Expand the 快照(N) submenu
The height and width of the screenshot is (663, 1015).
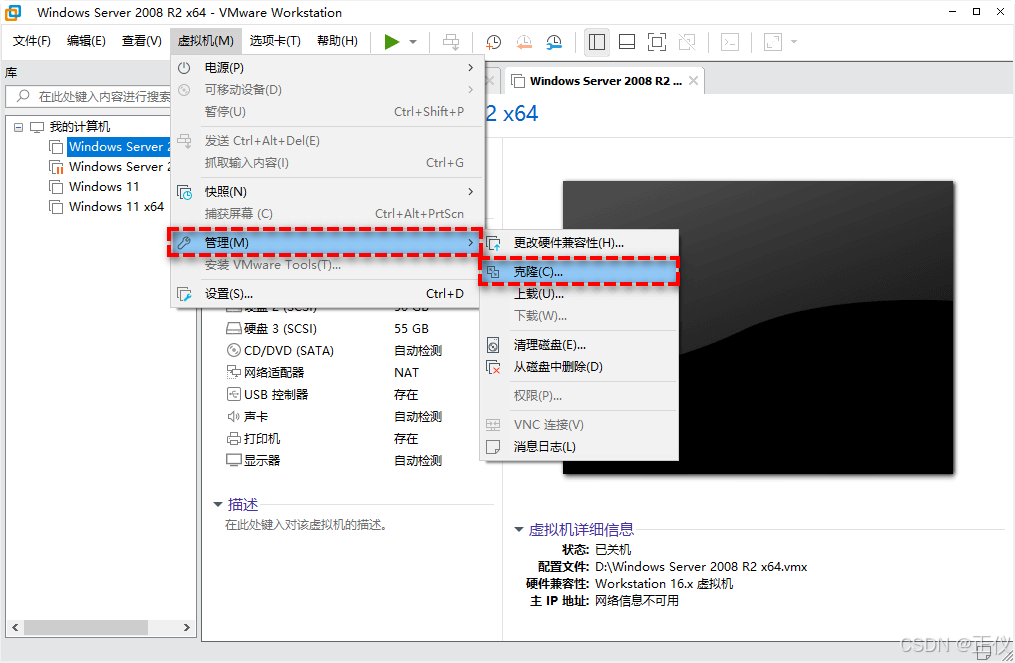(x=327, y=192)
